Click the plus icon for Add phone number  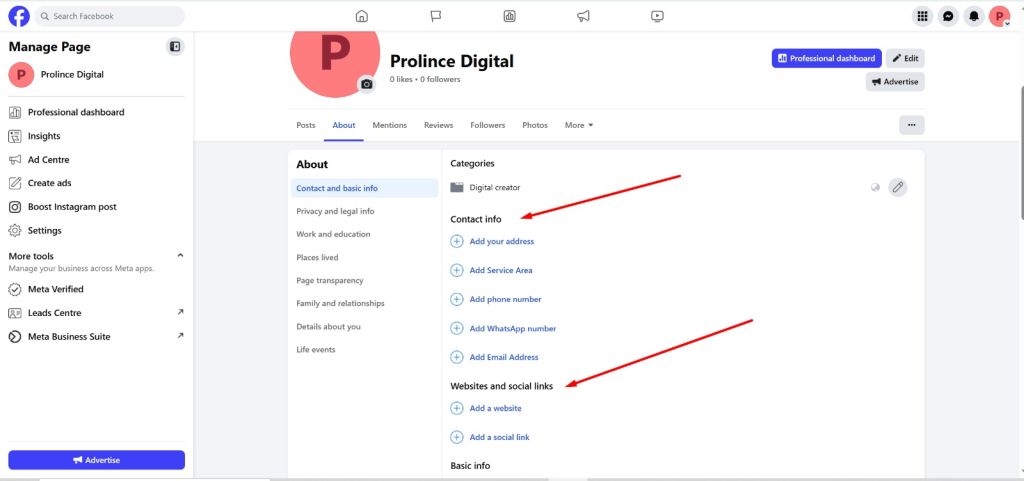click(x=456, y=299)
